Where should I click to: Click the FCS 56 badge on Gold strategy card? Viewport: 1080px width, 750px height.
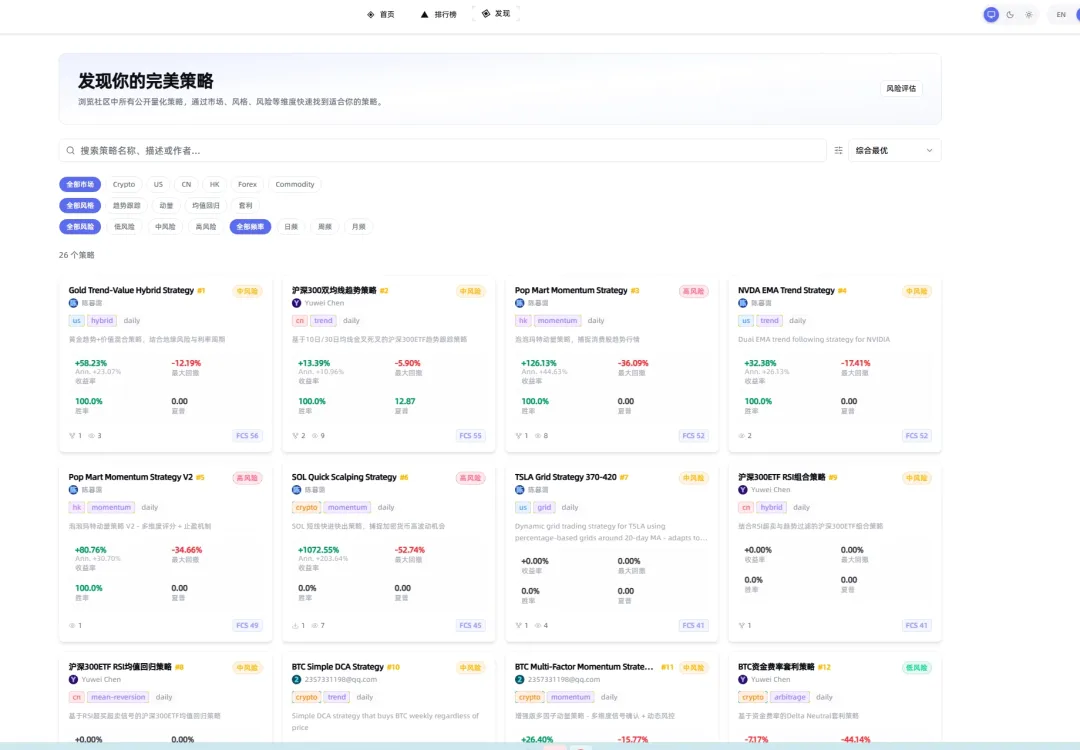click(x=247, y=435)
